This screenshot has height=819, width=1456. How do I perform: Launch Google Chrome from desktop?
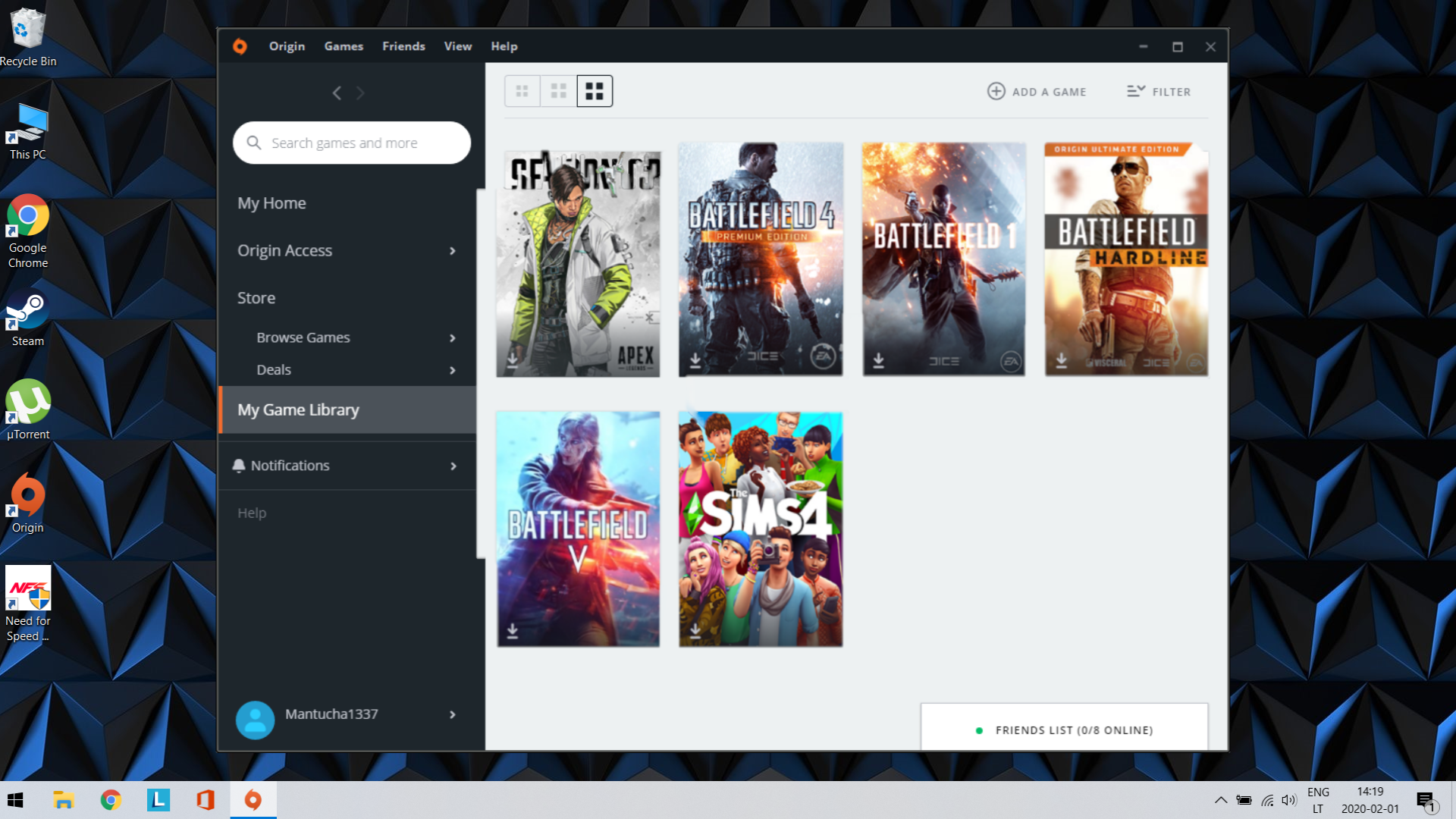pos(28,231)
